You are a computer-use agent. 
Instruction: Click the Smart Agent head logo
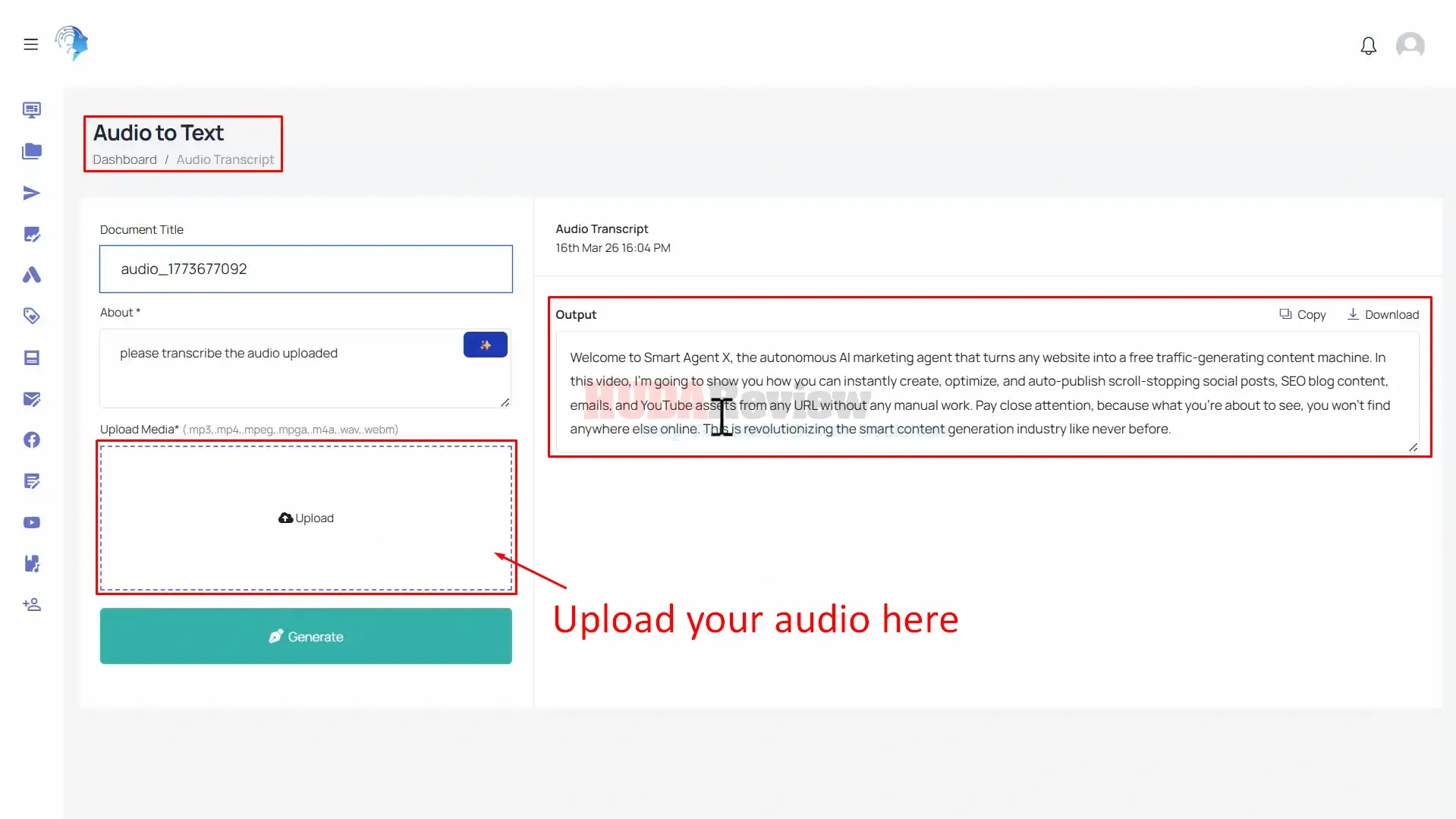71,43
